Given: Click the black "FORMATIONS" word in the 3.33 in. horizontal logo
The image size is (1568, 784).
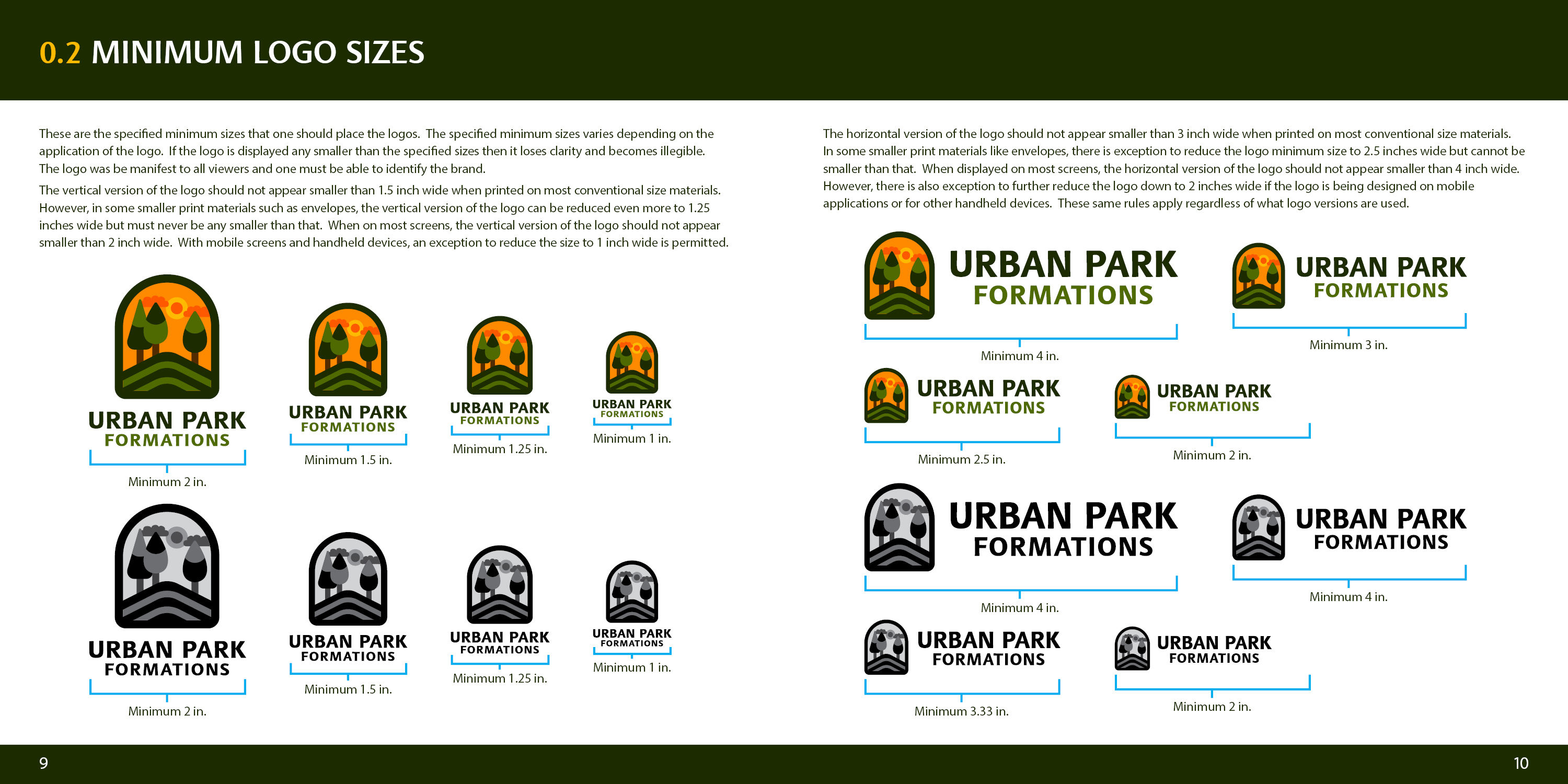Looking at the screenshot, I should coord(988,660).
